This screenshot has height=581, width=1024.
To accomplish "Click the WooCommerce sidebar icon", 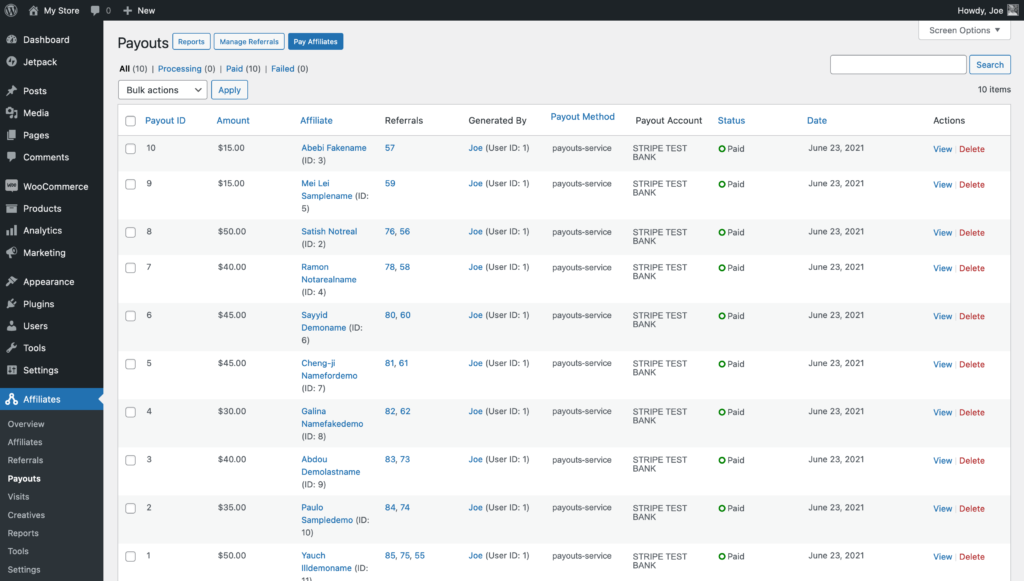I will pyautogui.click(x=11, y=187).
